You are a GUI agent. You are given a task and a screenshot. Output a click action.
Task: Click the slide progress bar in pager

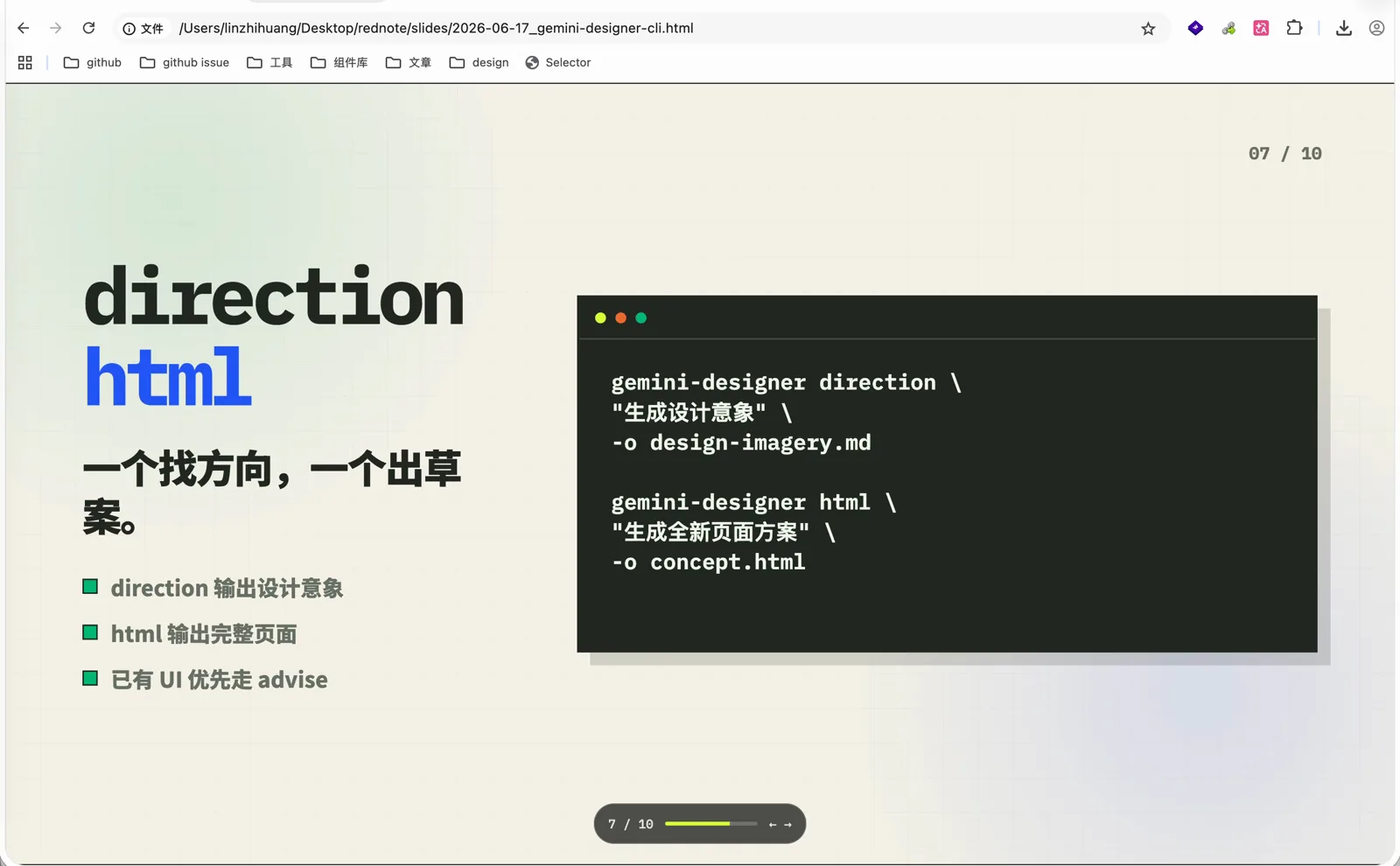710,824
